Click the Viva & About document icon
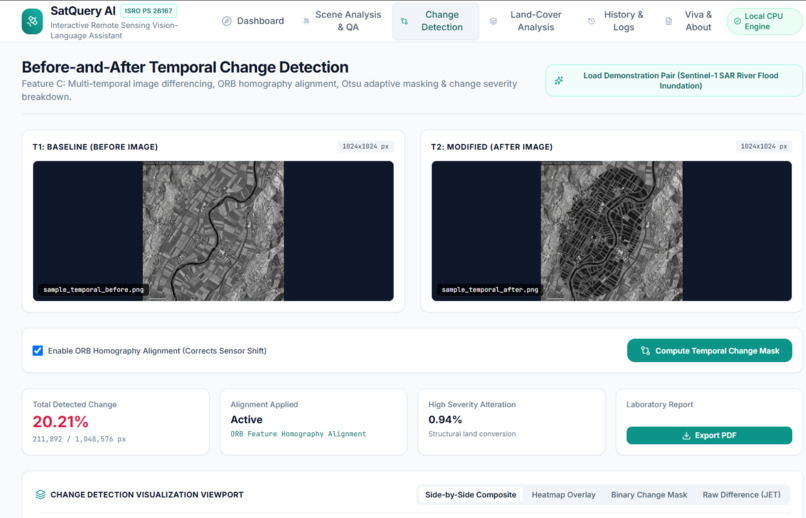 coord(669,21)
